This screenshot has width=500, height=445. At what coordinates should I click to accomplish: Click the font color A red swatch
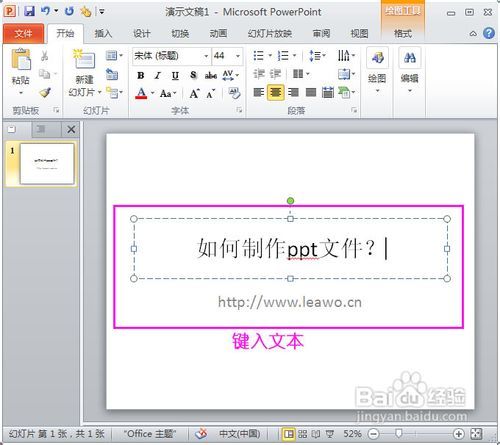tap(141, 93)
